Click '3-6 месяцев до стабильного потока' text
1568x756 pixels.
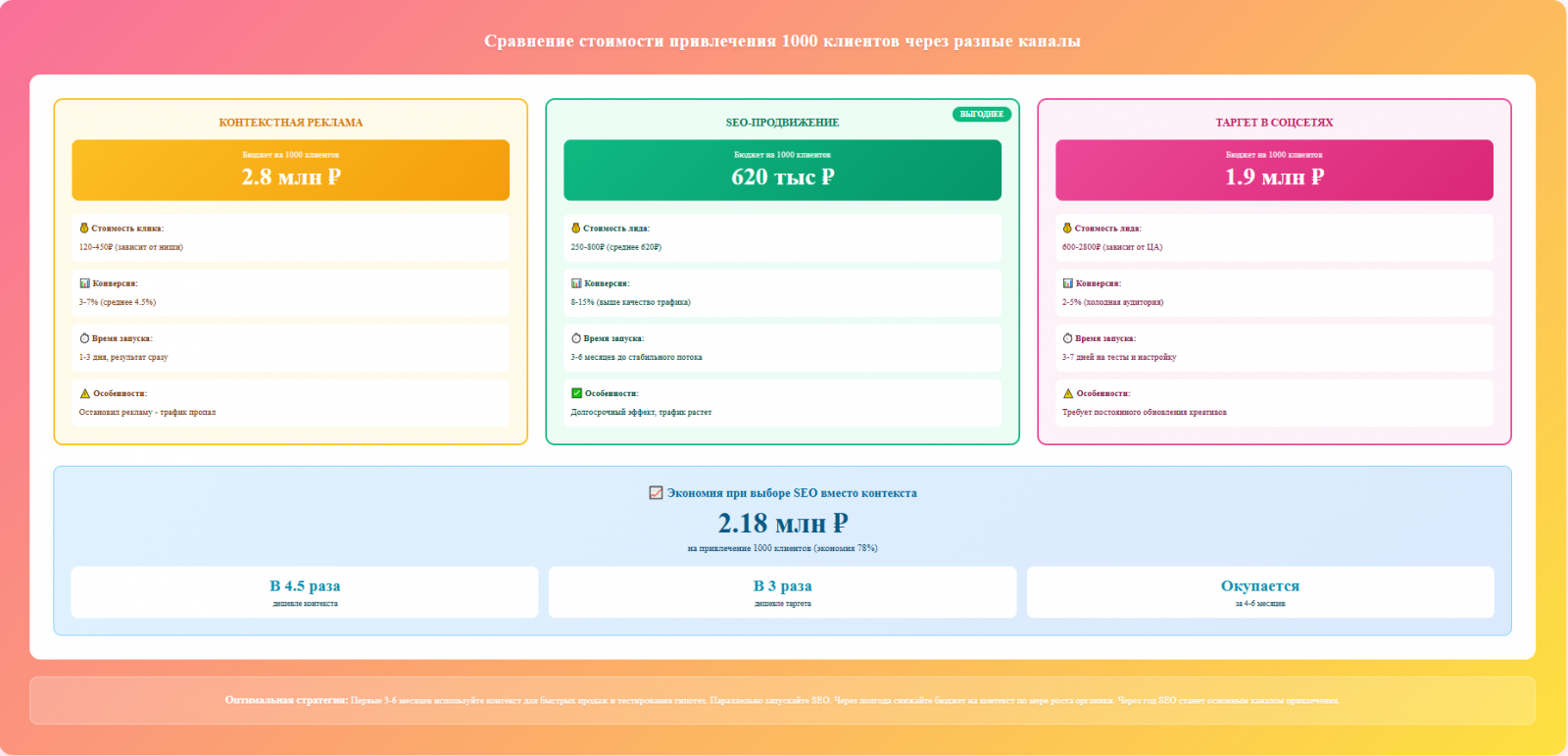point(637,357)
